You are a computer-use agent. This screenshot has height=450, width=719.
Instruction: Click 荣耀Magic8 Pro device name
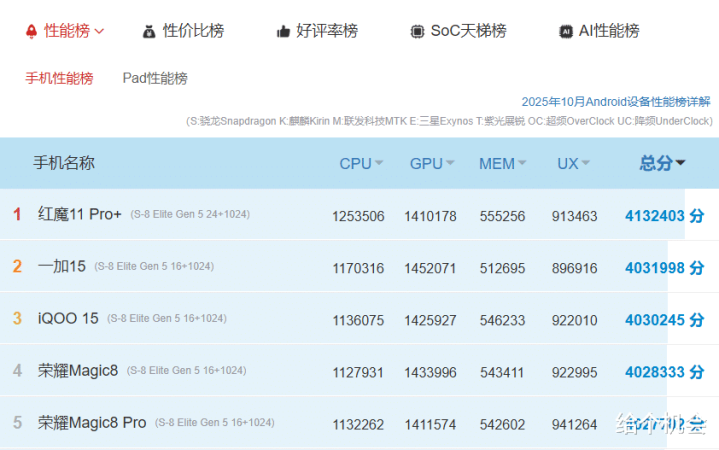tap(92, 422)
